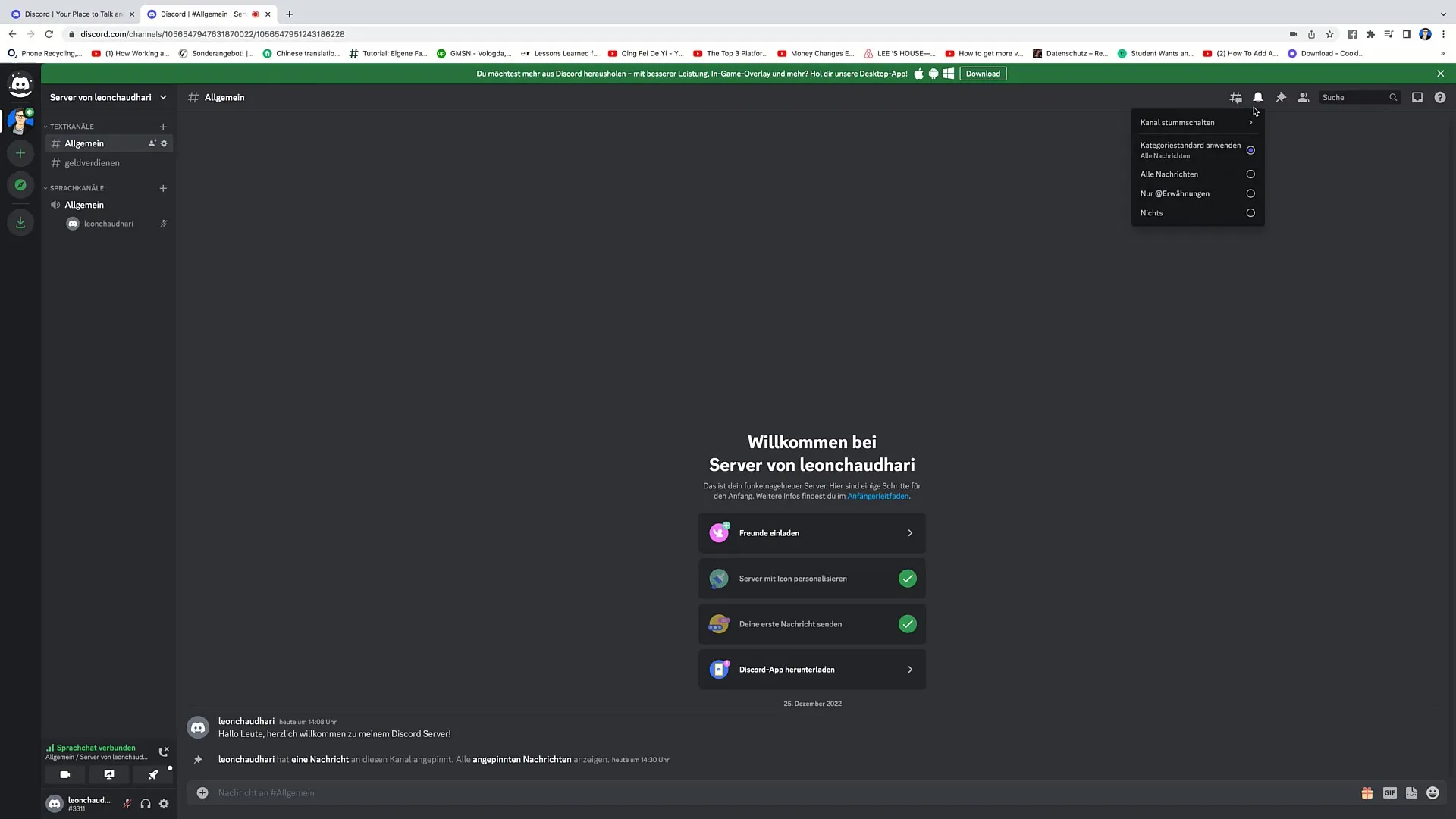Click the search icon in top bar
Image resolution: width=1456 pixels, height=819 pixels.
1393,97
